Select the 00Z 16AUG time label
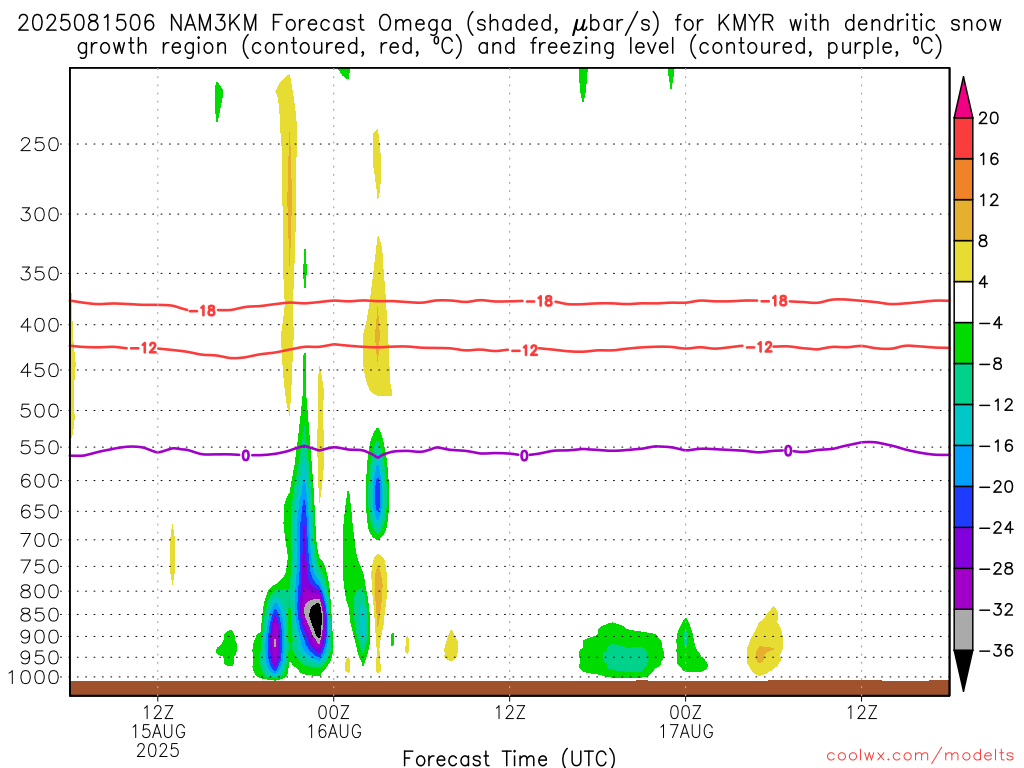This screenshot has height=768, width=1024. [x=334, y=722]
